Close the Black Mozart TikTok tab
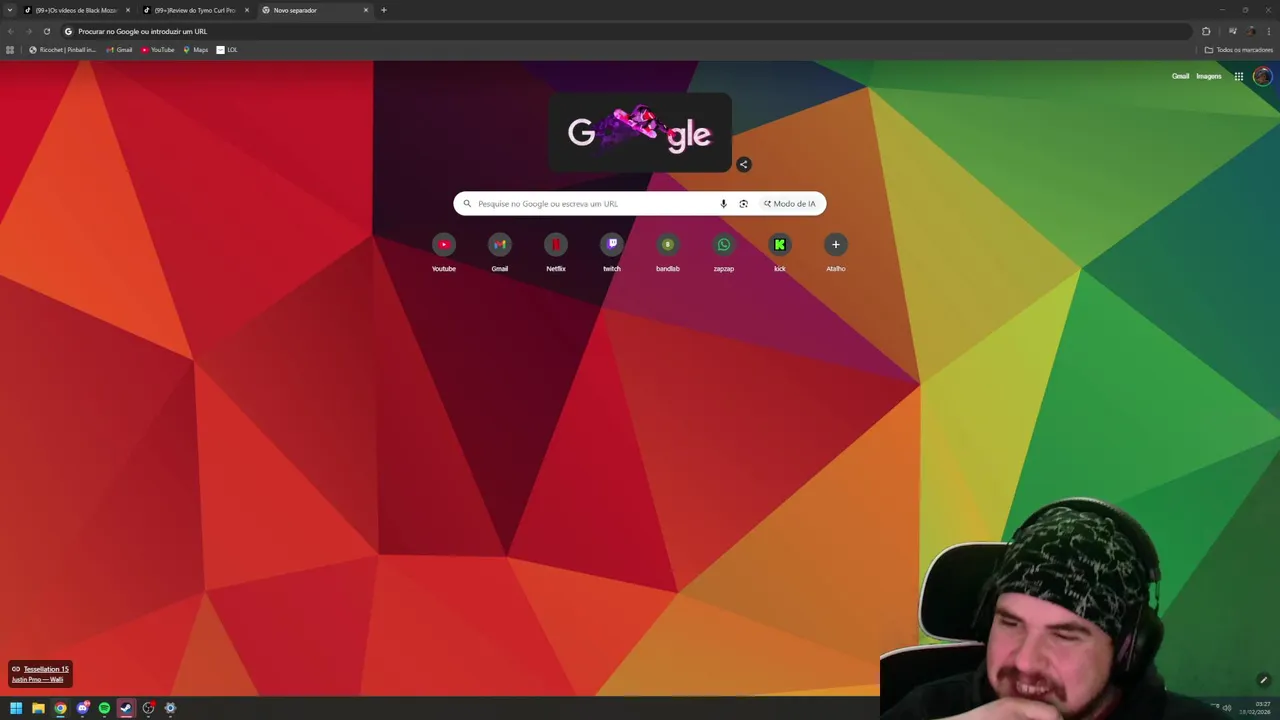 tap(128, 10)
